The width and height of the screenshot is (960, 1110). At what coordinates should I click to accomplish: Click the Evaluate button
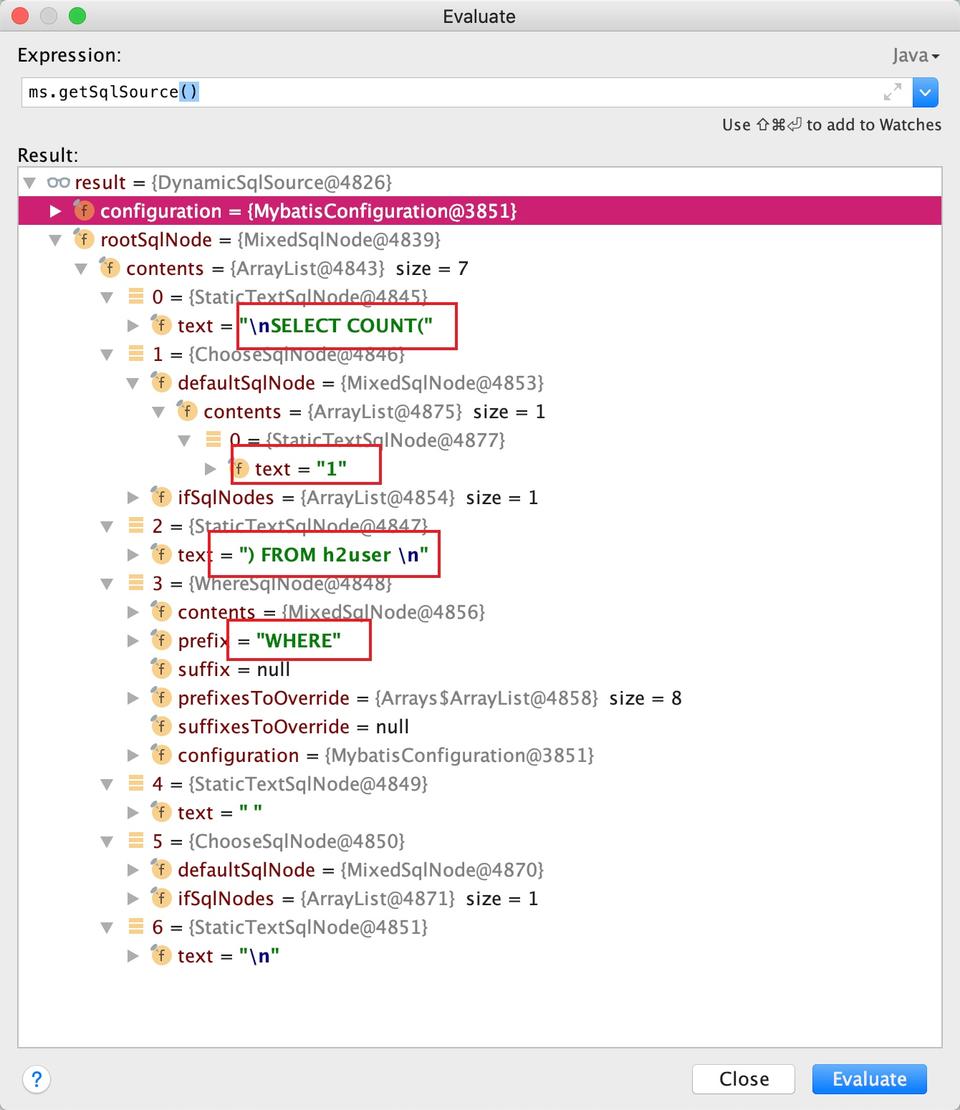tap(868, 1079)
